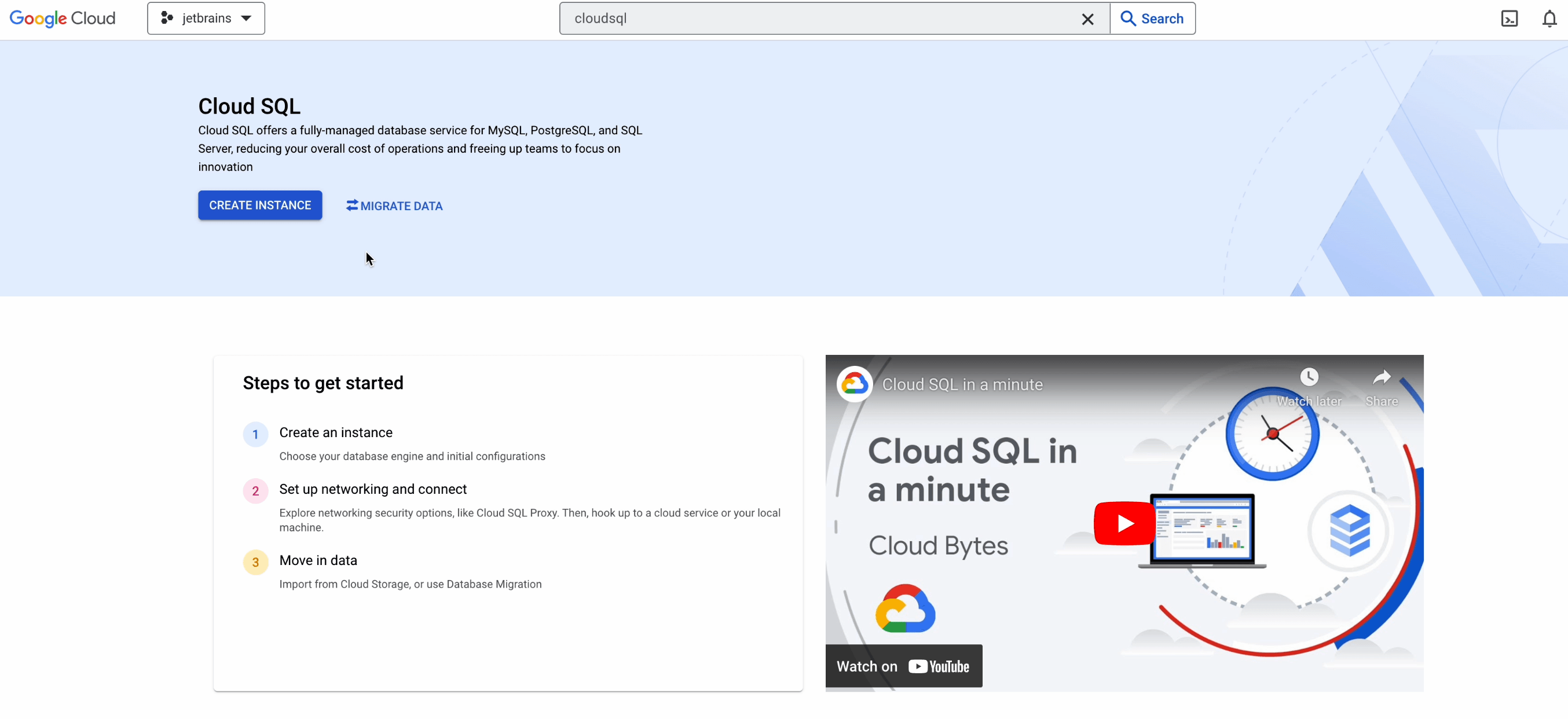Open Watch on YouTube link
This screenshot has width=1568, height=719.
(x=903, y=666)
